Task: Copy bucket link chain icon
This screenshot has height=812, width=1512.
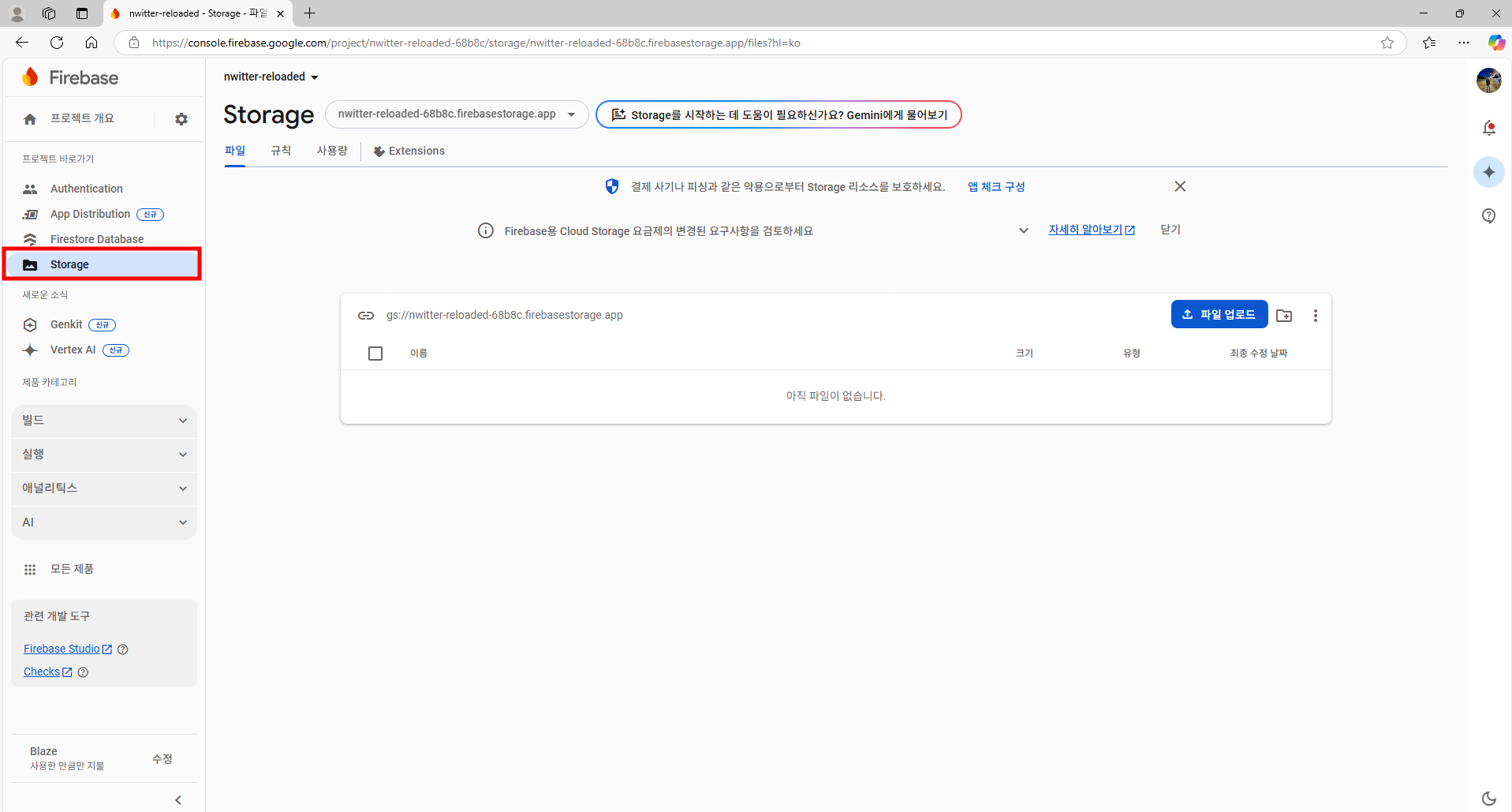Action: [x=366, y=315]
